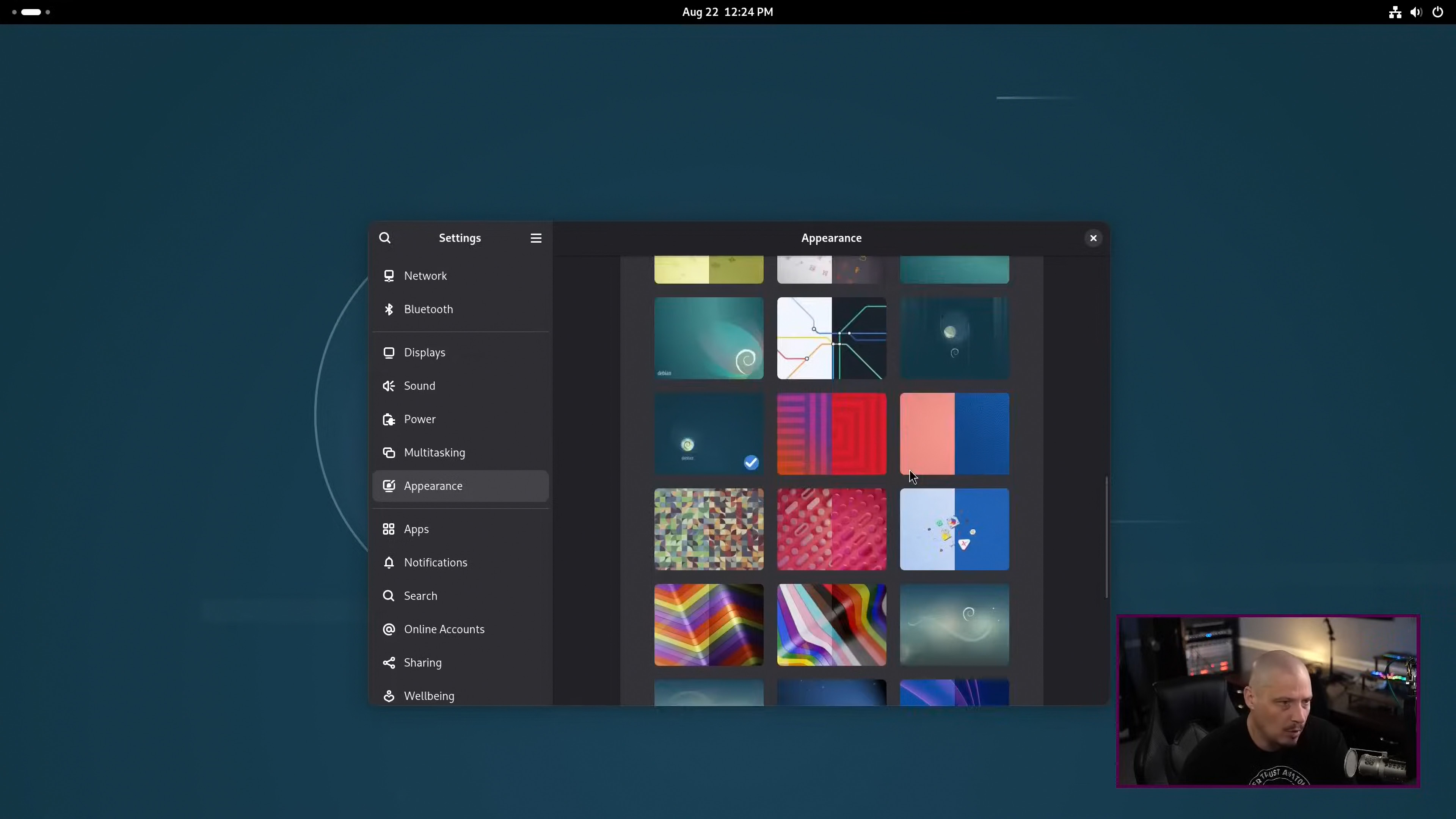Click the Sharing icon in sidebar
Viewport: 1456px width, 819px height.
(389, 662)
